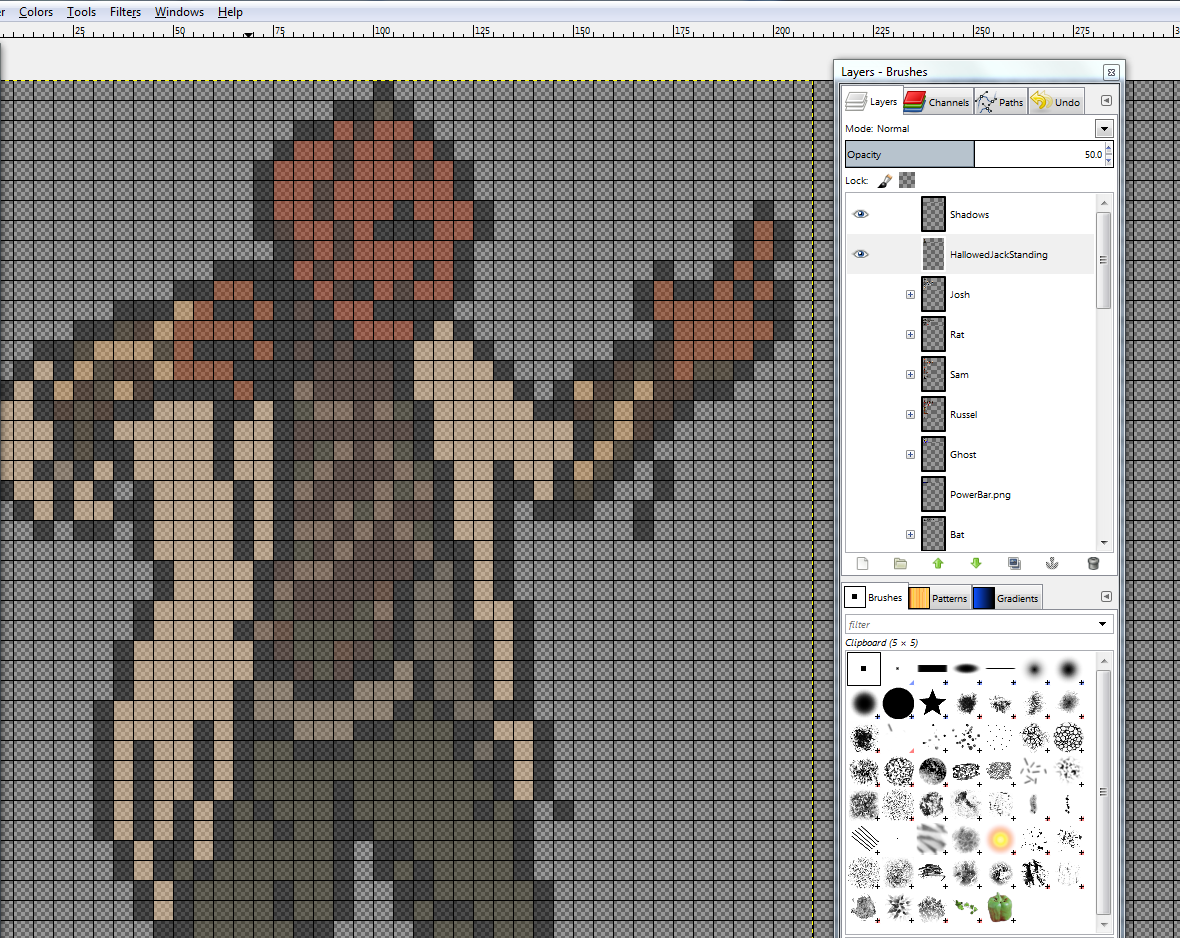
Task: Hide the Shadows layer with eye icon
Action: coord(860,214)
